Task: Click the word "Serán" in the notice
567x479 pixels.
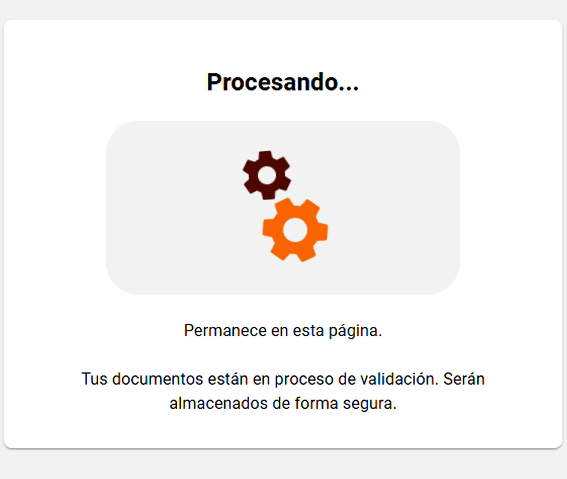Action: 464,379
